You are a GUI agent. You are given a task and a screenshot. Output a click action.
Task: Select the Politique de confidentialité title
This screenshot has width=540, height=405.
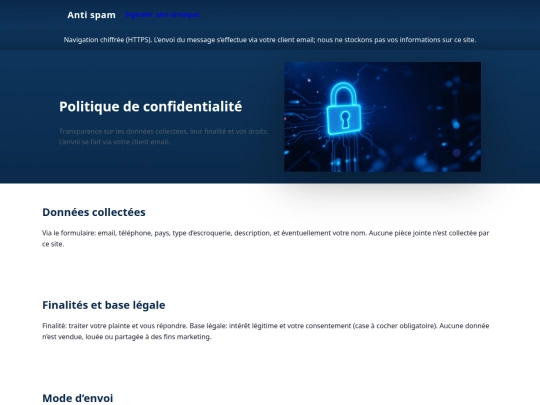[150, 107]
